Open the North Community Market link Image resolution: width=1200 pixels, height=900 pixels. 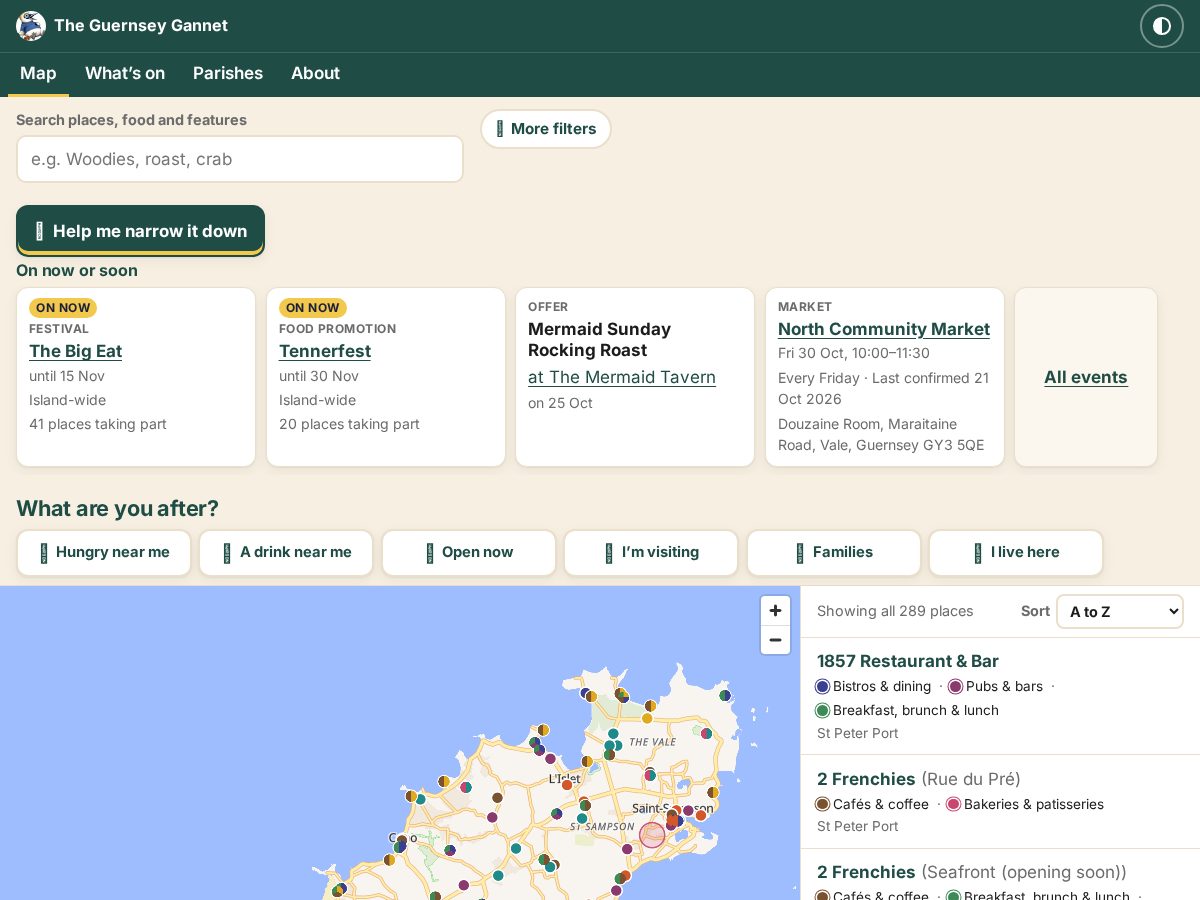click(x=884, y=329)
